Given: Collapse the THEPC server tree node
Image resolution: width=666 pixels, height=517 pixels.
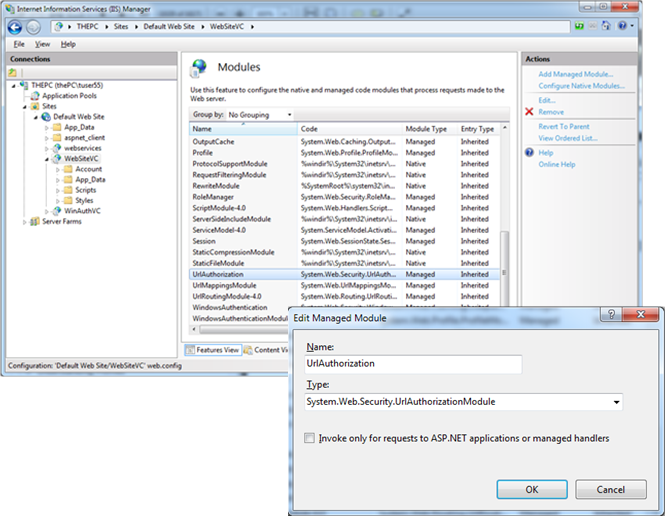Looking at the screenshot, I should [14, 86].
